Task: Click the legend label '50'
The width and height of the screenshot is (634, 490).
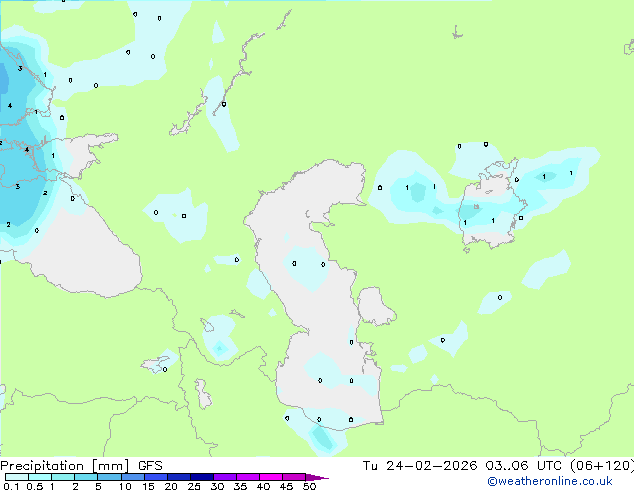Action: (309, 486)
